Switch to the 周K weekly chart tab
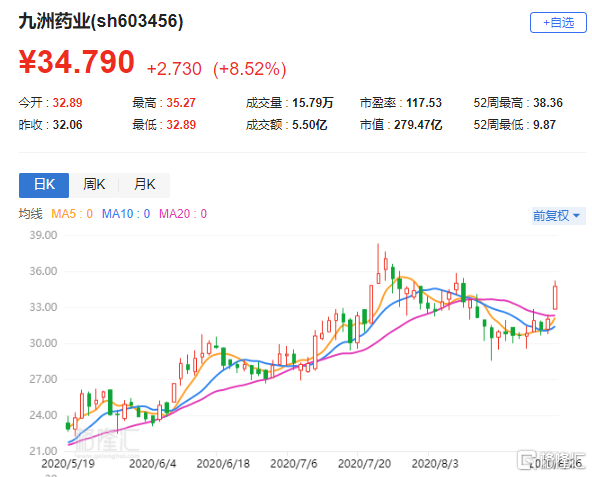 pos(94,185)
